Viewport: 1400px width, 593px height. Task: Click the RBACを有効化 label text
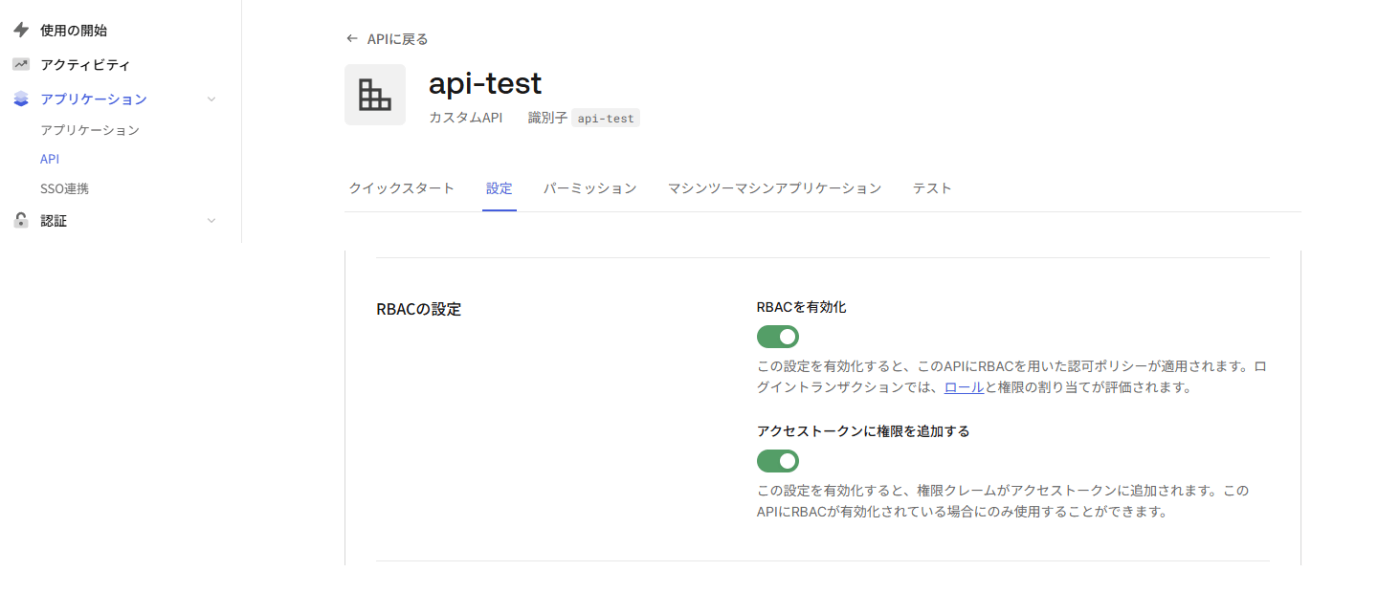[x=802, y=307]
